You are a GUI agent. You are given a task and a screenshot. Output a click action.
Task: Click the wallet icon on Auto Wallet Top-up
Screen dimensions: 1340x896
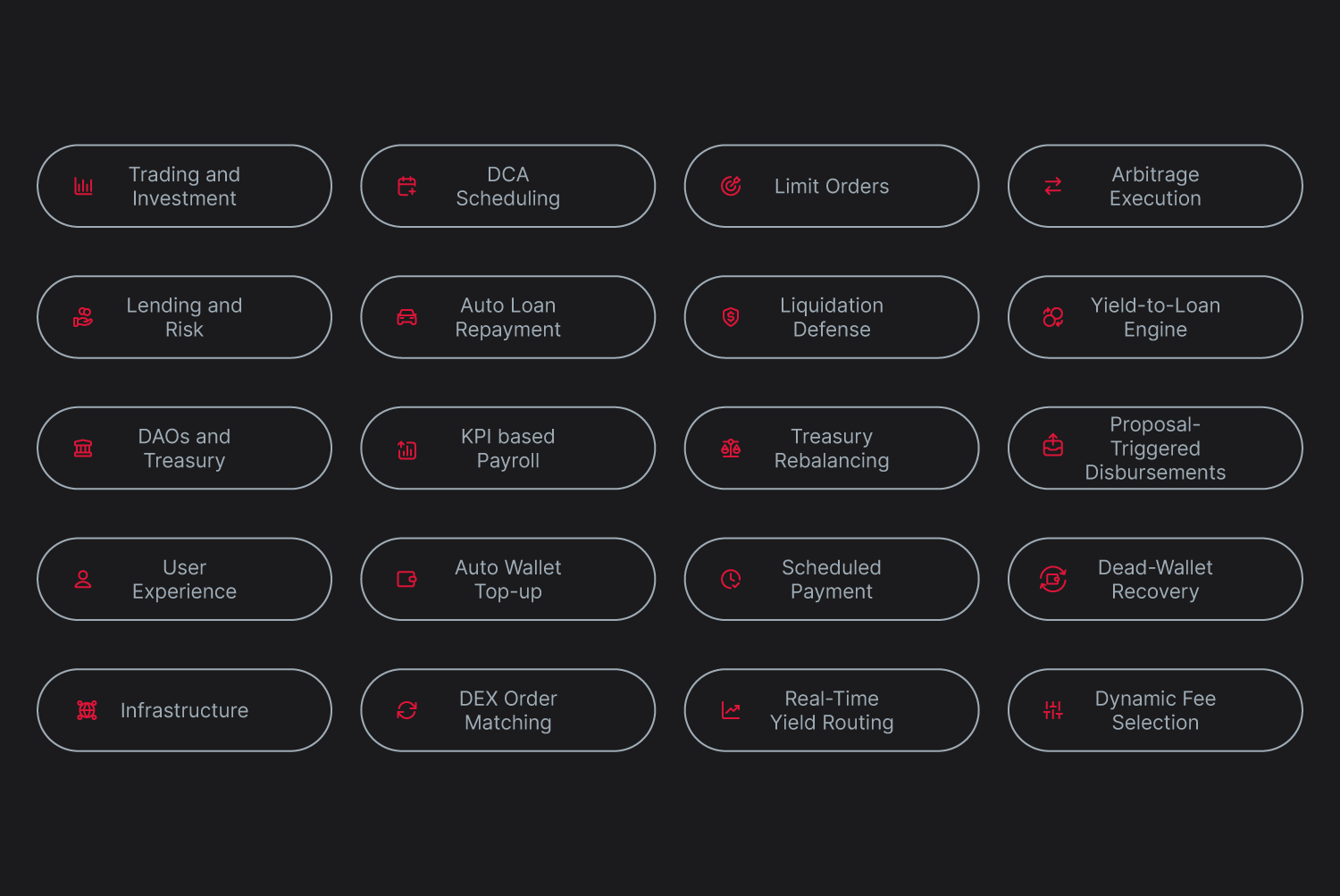(x=406, y=579)
